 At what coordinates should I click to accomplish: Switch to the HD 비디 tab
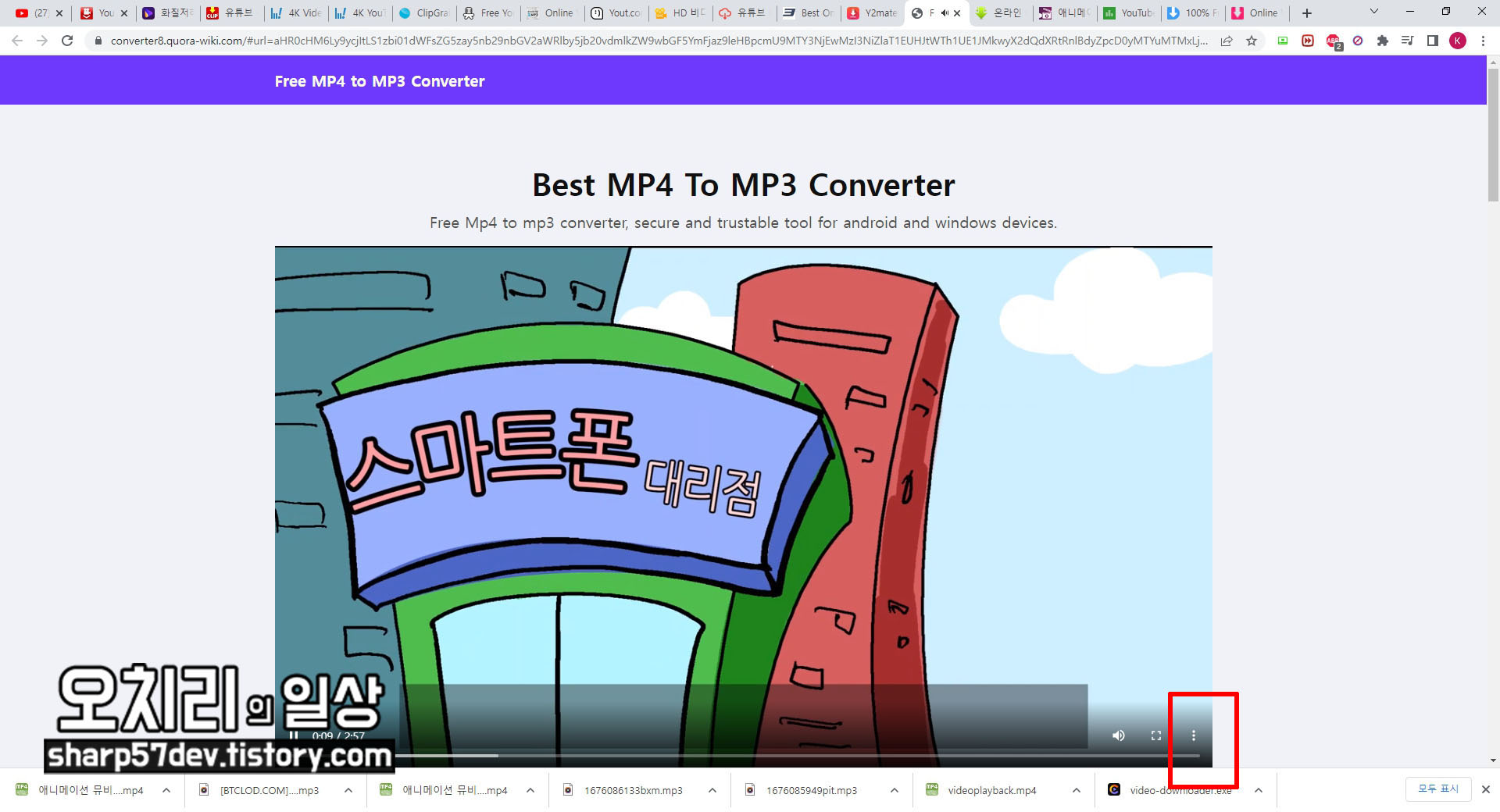point(680,13)
